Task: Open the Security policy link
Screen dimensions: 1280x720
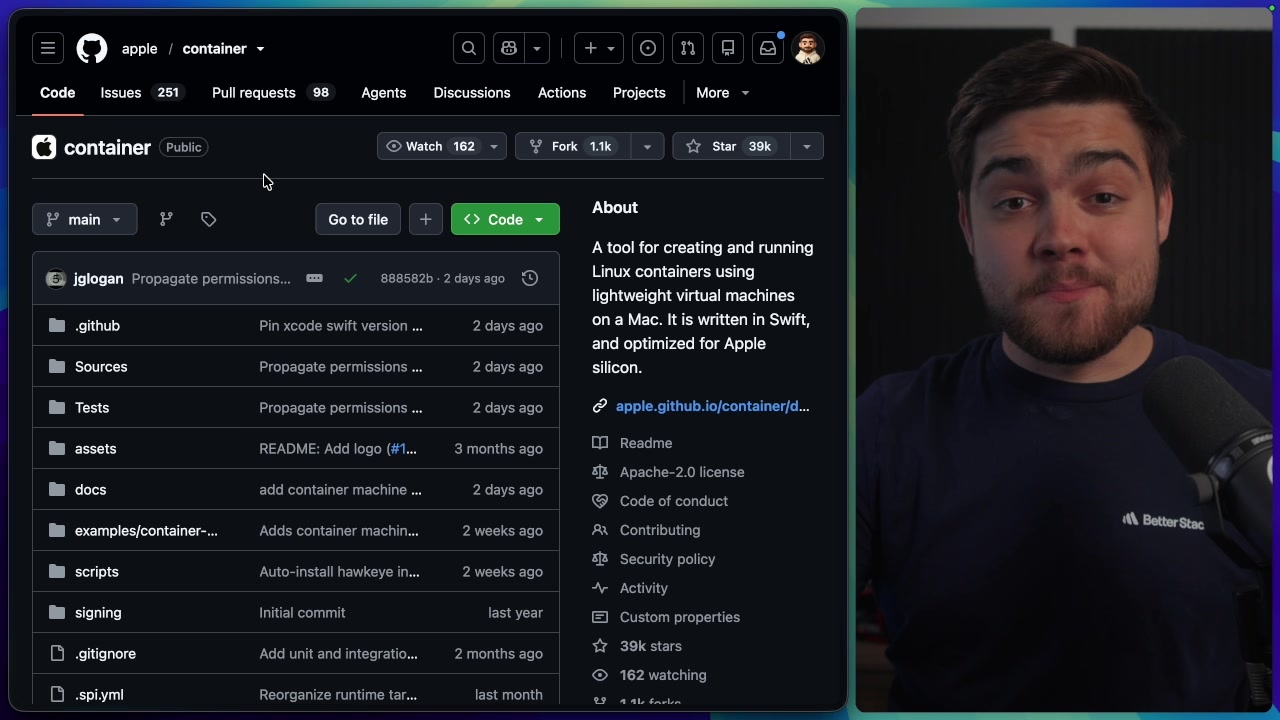Action: [667, 559]
